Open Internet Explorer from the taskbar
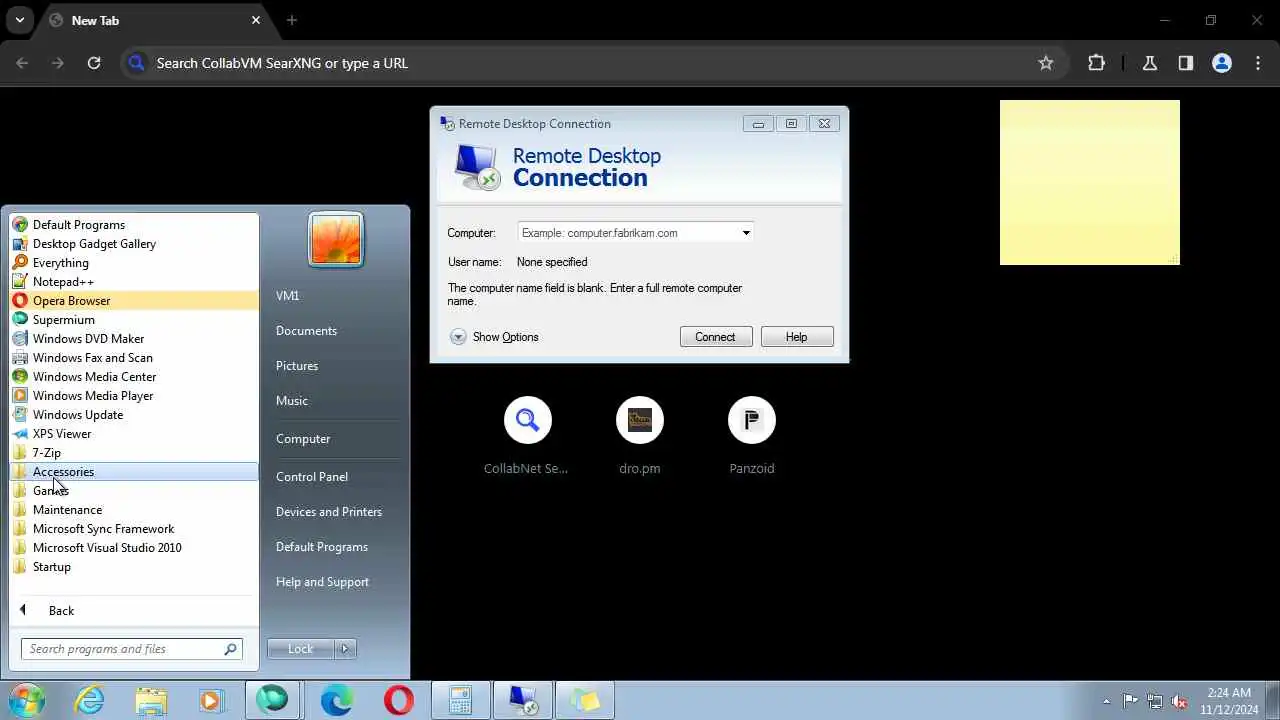1280x720 pixels. click(90, 700)
